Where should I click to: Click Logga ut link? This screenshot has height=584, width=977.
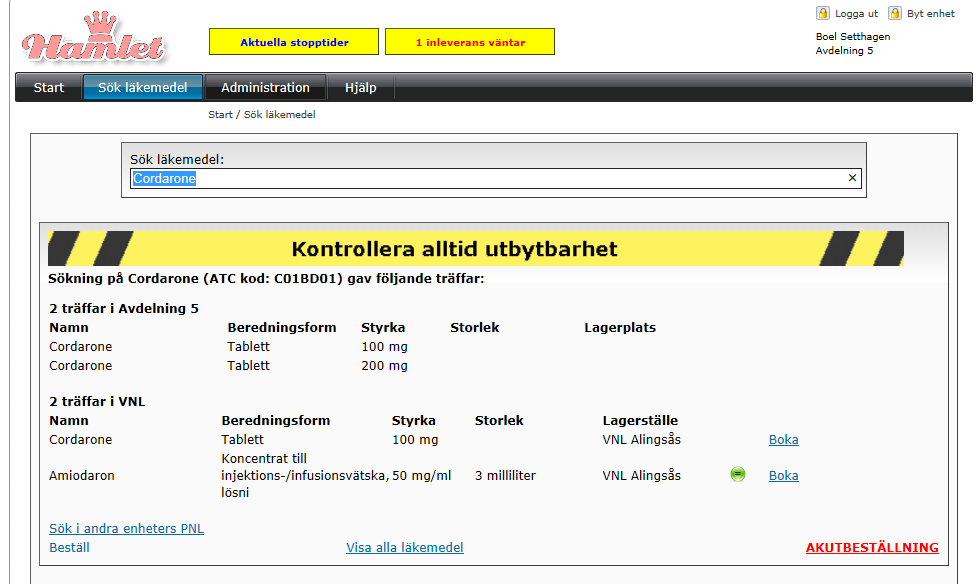[856, 14]
